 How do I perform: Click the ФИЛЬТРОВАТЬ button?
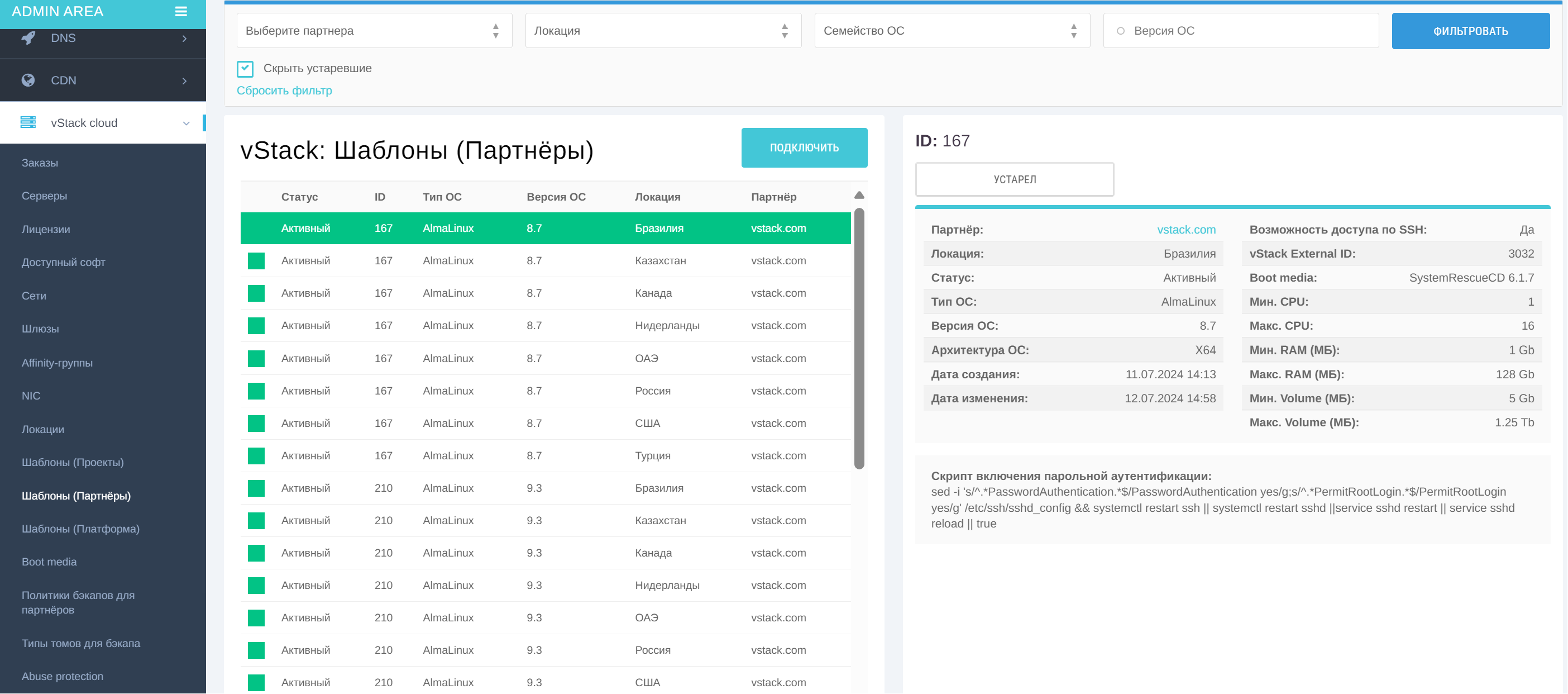pos(1471,31)
